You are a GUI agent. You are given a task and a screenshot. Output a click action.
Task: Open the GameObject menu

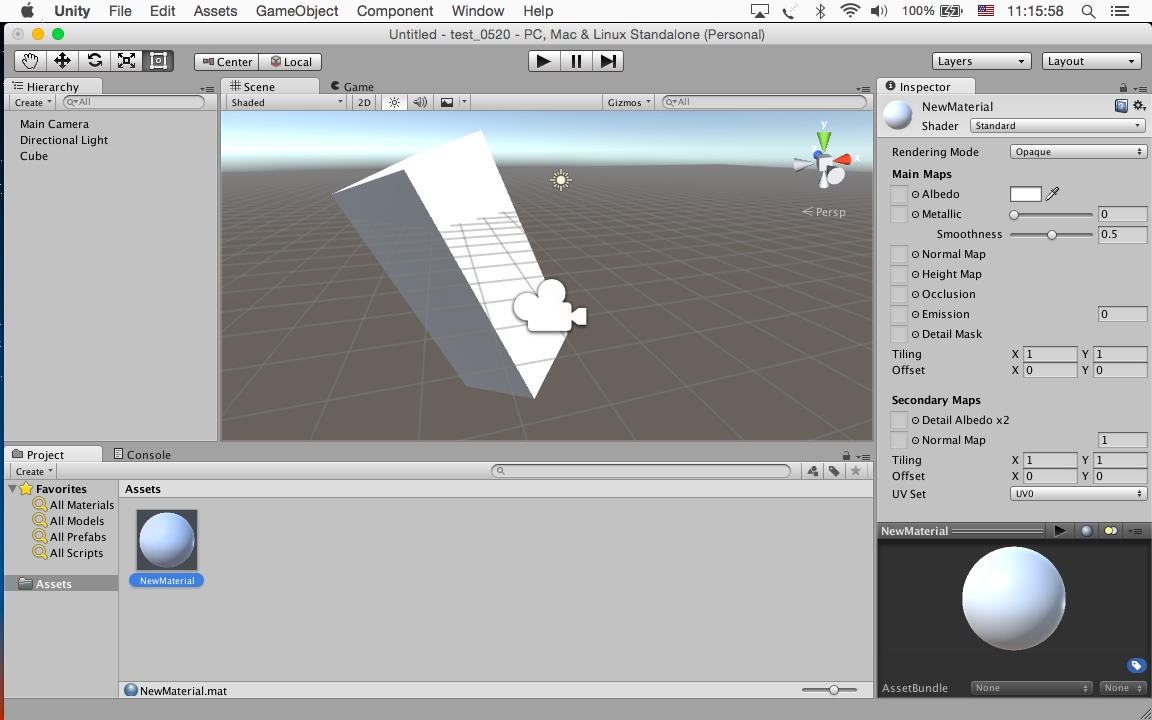click(x=297, y=11)
